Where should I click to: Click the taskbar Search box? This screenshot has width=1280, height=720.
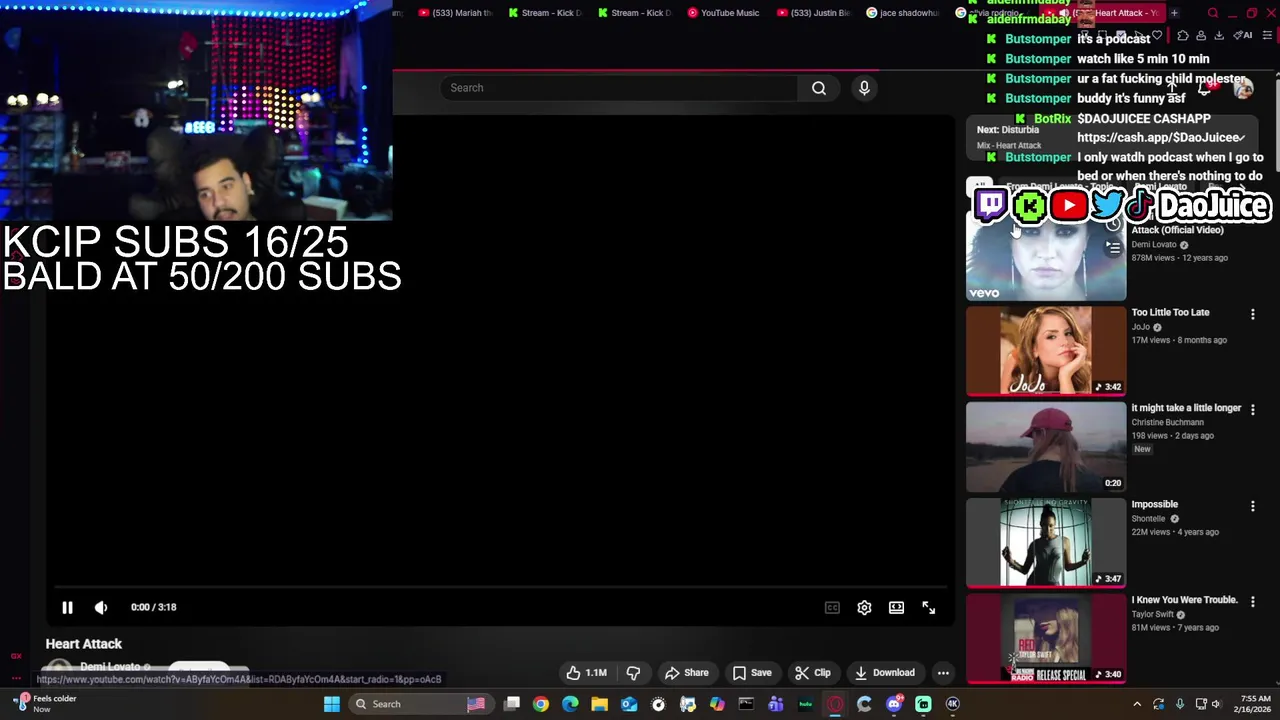tap(421, 704)
